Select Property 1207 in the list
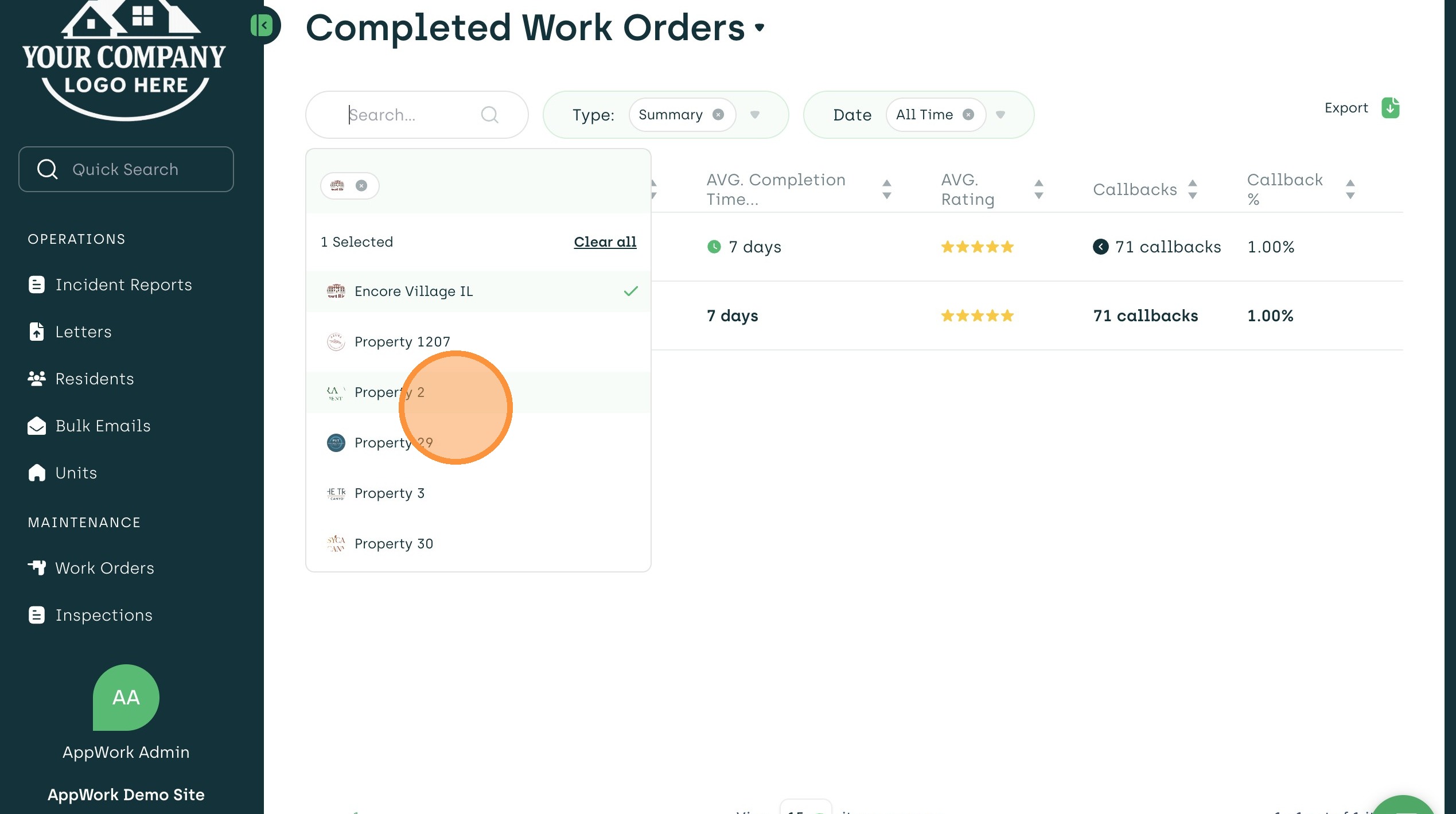Image resolution: width=1456 pixels, height=814 pixels. click(x=402, y=342)
